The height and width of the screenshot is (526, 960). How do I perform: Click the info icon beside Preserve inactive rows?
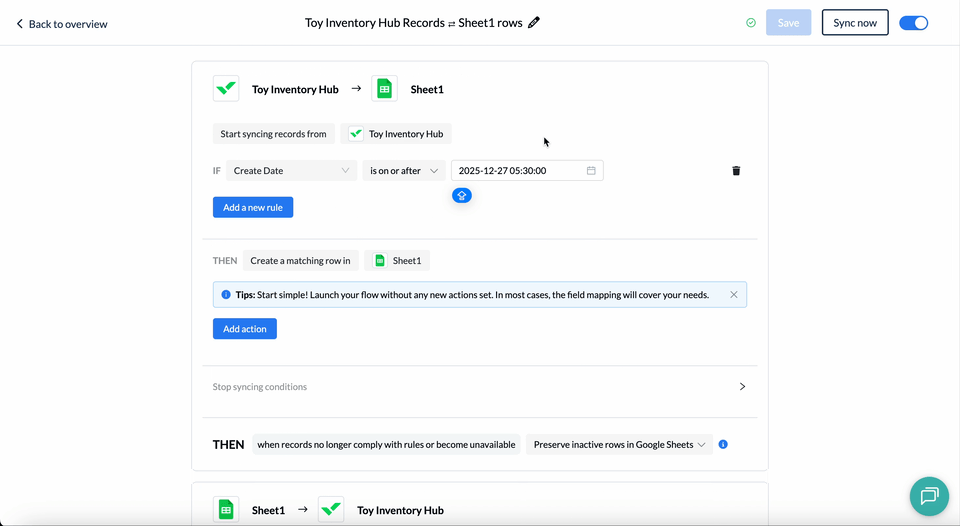pos(723,444)
